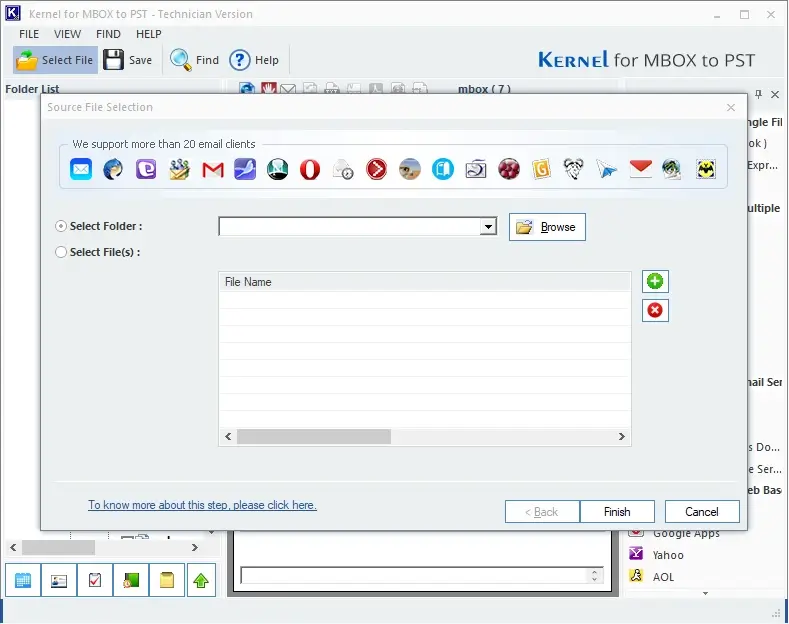
Task: Click the Thunderbird email client icon
Action: pyautogui.click(x=113, y=169)
